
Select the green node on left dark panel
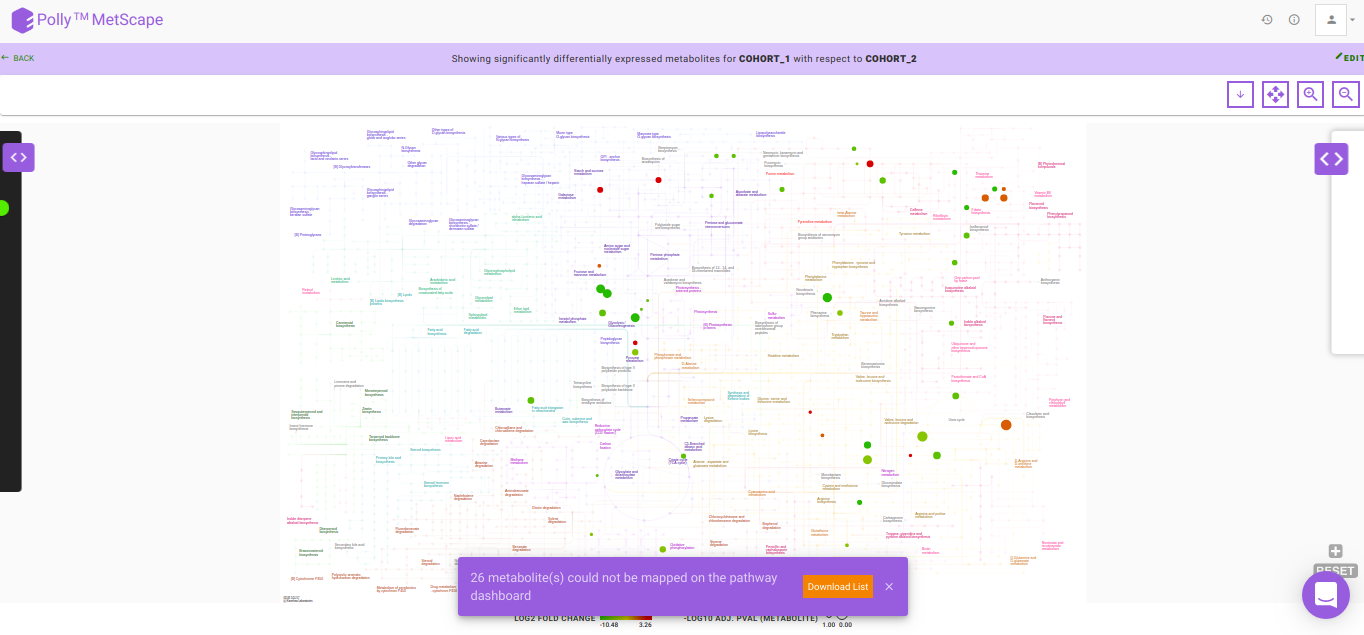(x=3, y=208)
